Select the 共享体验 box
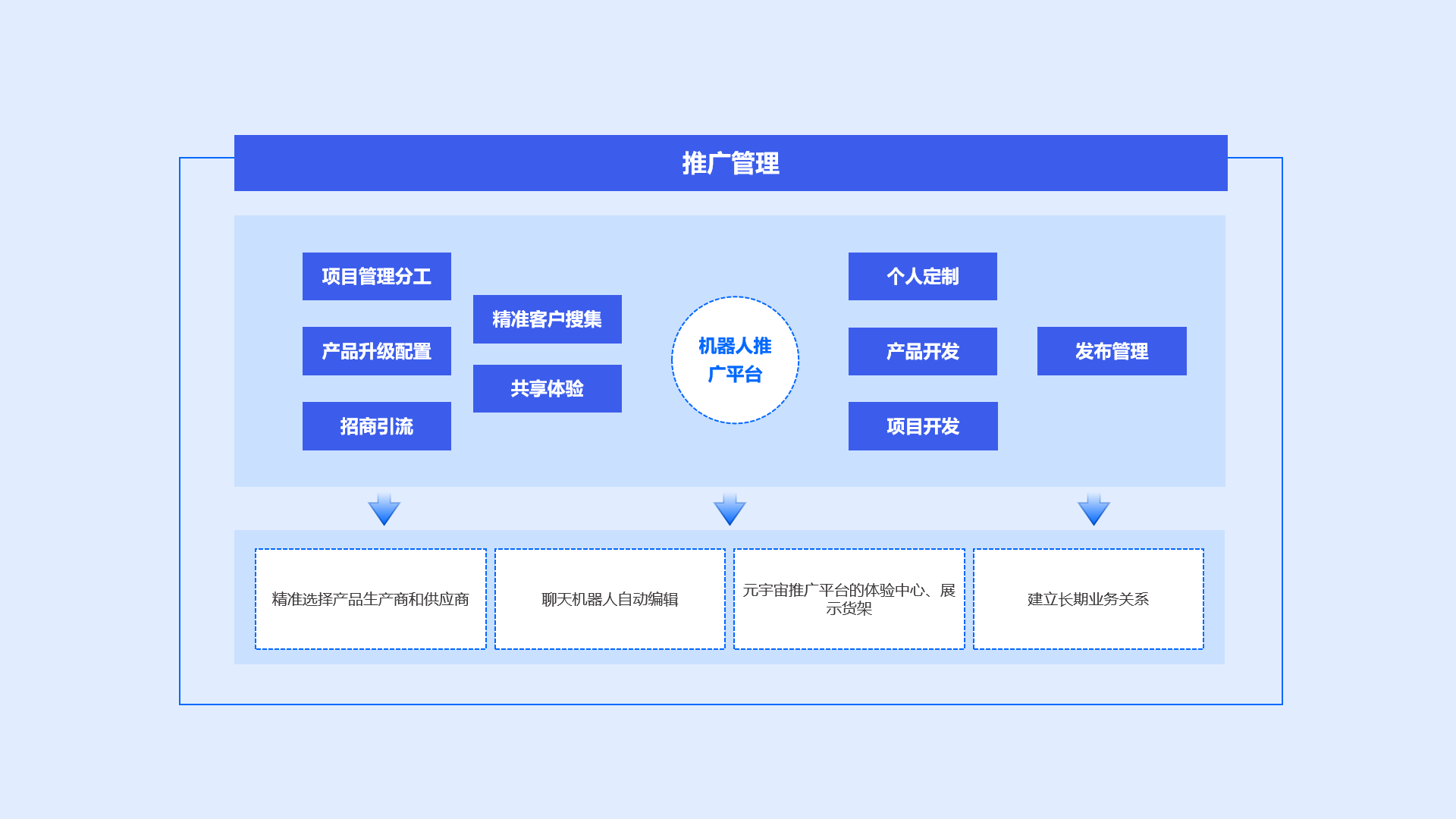Image resolution: width=1456 pixels, height=819 pixels. (547, 389)
